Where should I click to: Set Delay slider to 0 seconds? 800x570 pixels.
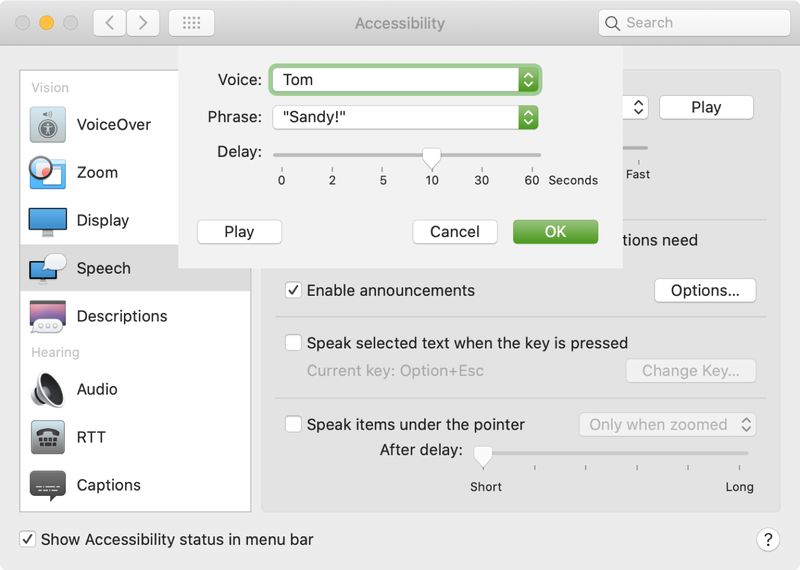tap(282, 155)
